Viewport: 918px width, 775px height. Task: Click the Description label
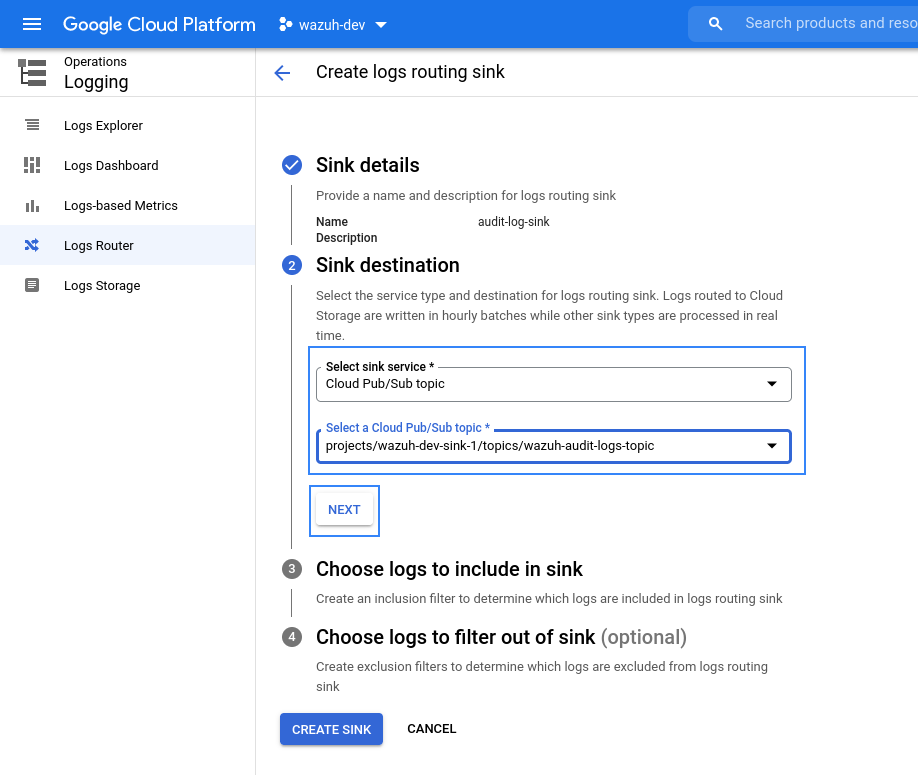[347, 238]
